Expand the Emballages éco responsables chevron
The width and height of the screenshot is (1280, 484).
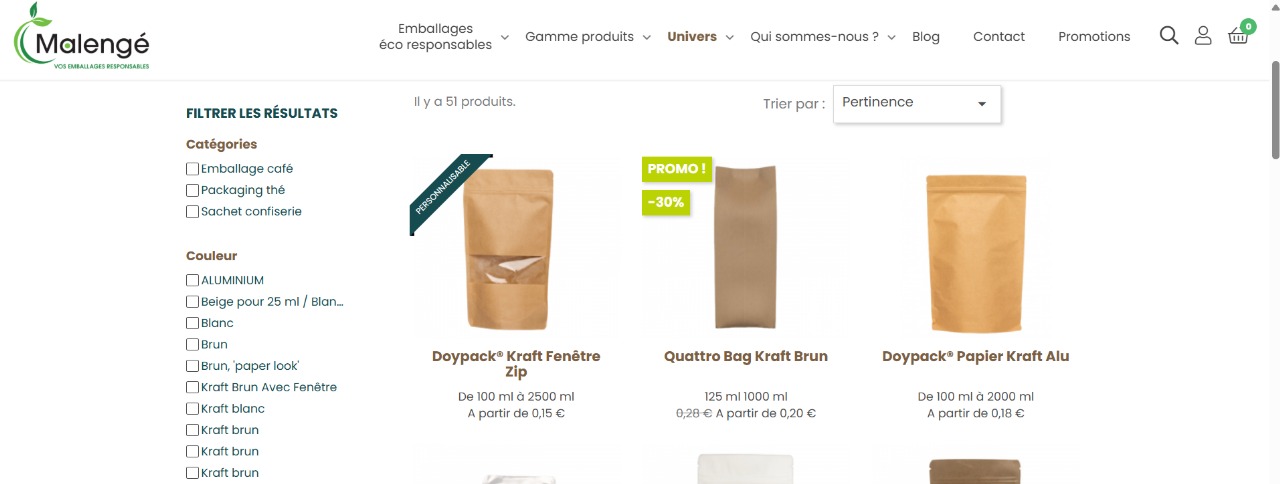504,38
